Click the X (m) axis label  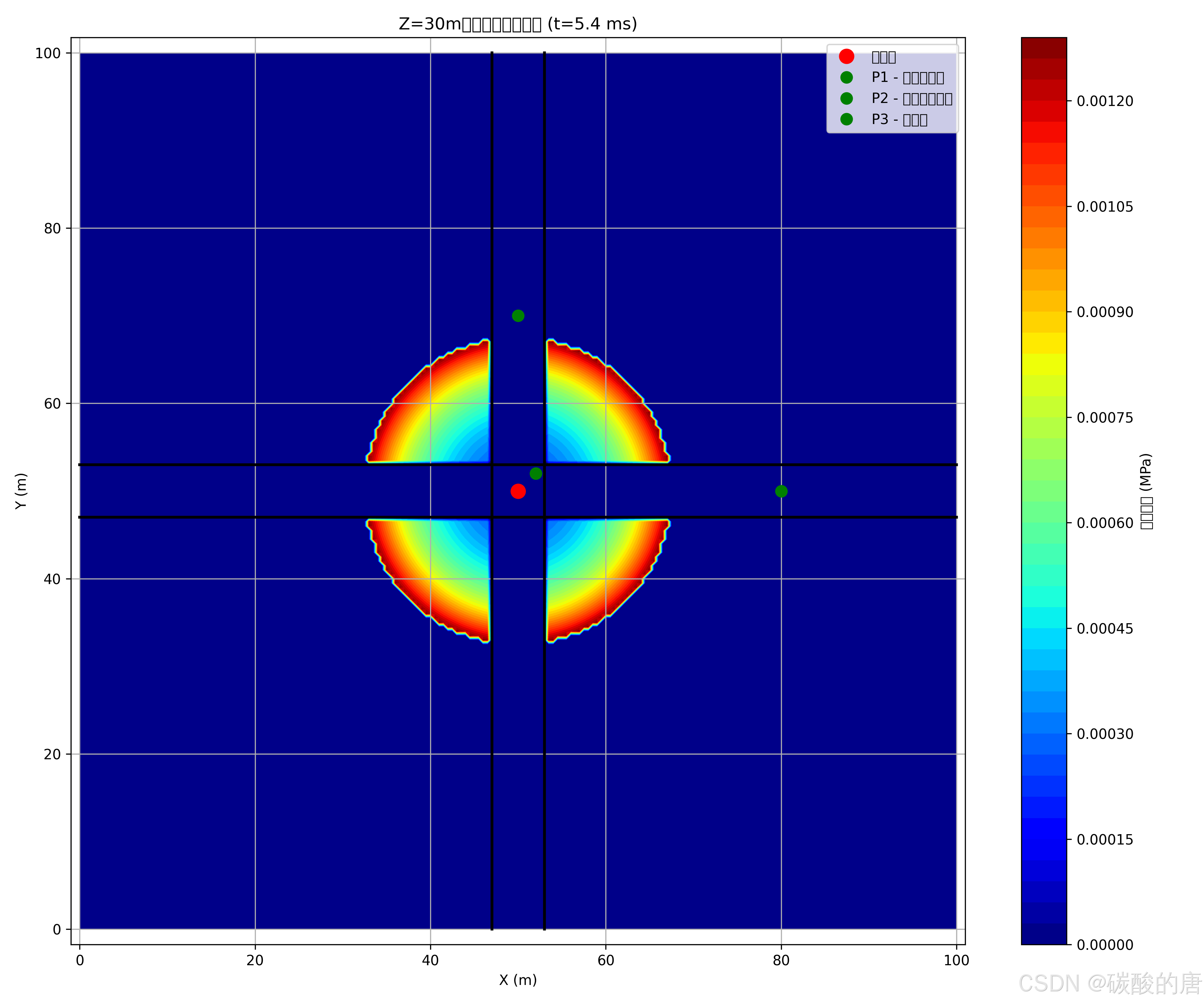(518, 980)
